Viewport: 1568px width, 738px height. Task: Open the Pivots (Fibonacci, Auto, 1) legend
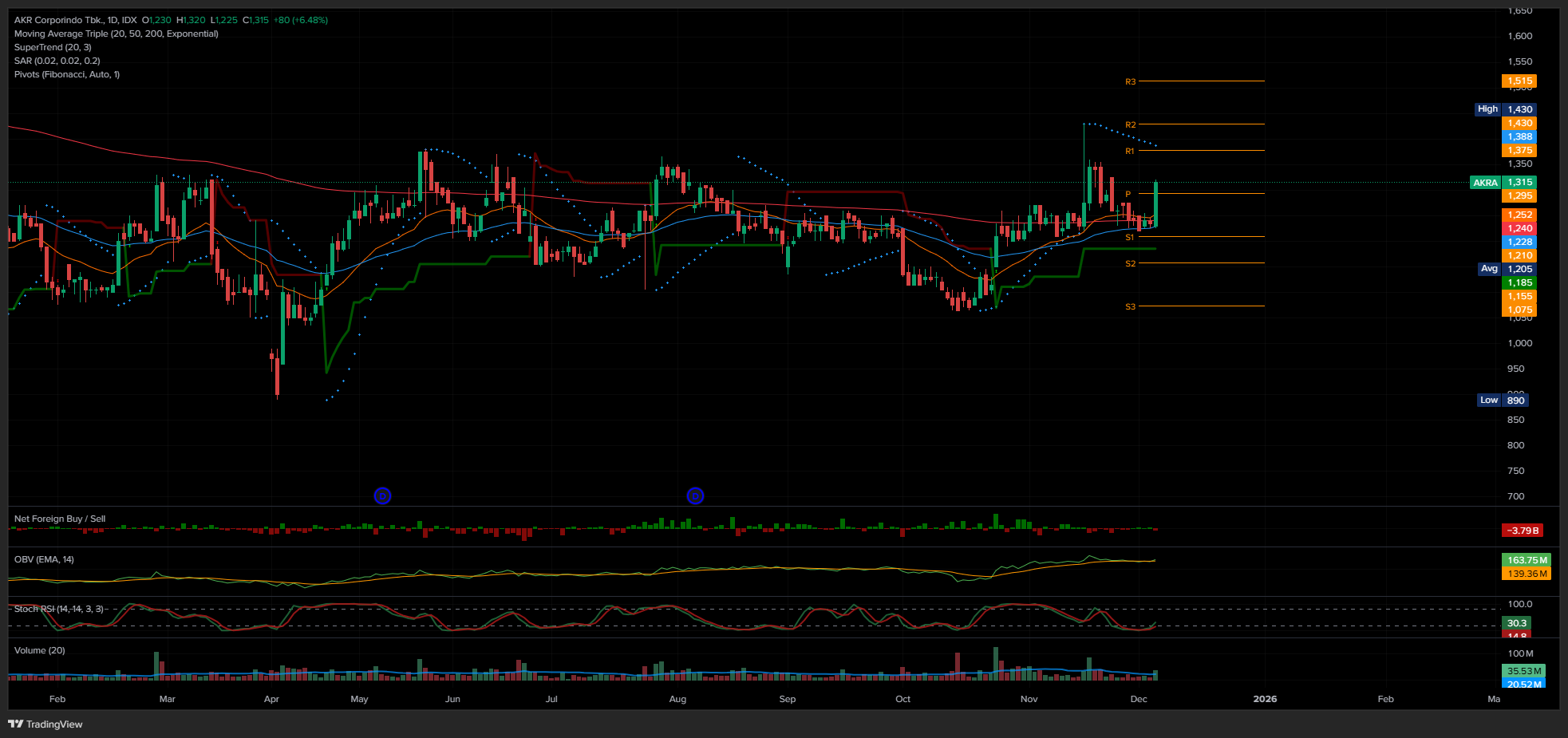pos(66,74)
